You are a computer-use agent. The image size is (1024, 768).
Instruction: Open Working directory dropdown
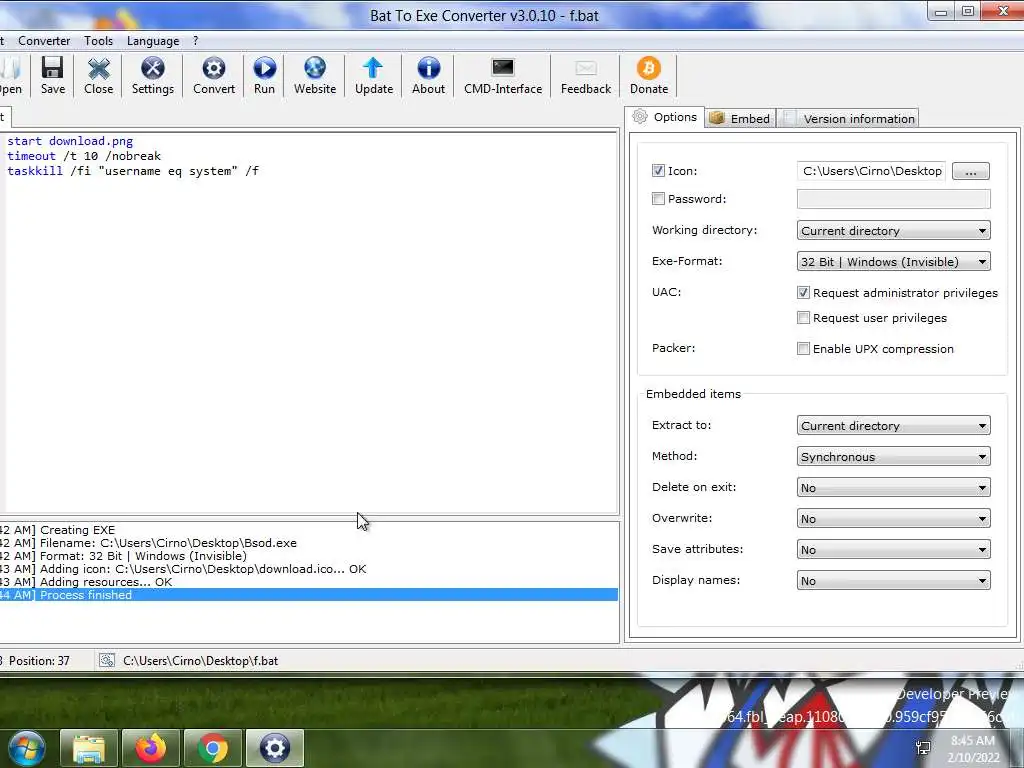pos(893,231)
